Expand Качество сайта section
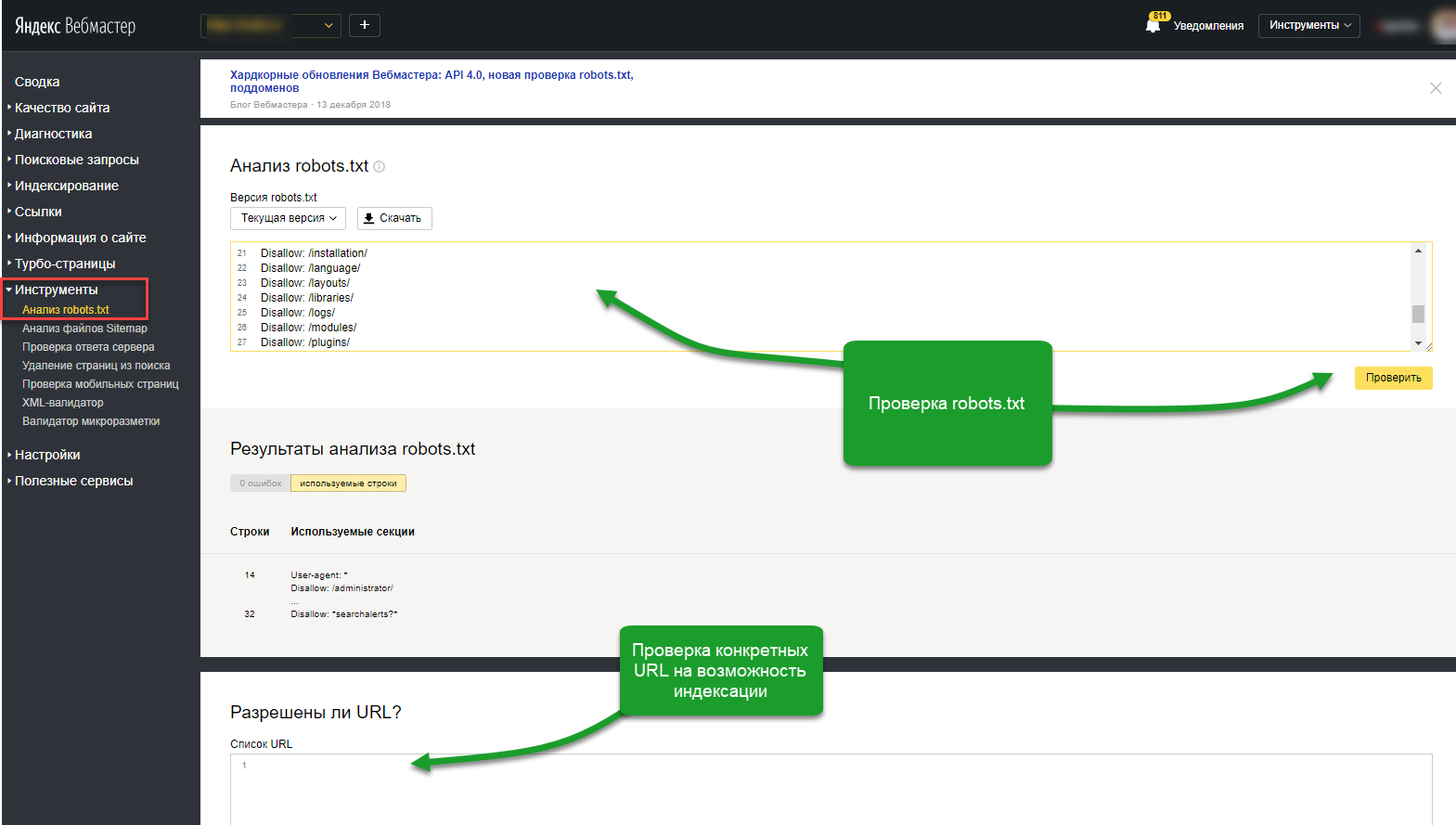 [x=62, y=108]
